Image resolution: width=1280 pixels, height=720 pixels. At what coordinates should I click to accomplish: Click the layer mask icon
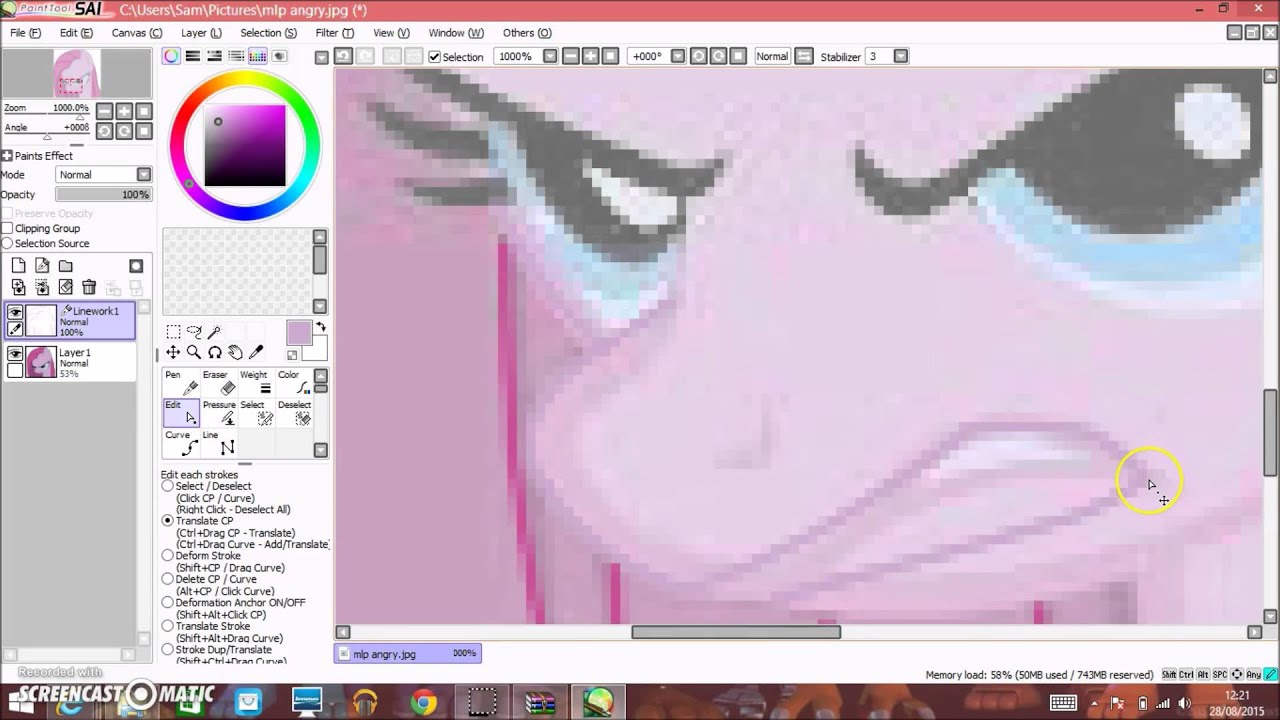pyautogui.click(x=136, y=266)
